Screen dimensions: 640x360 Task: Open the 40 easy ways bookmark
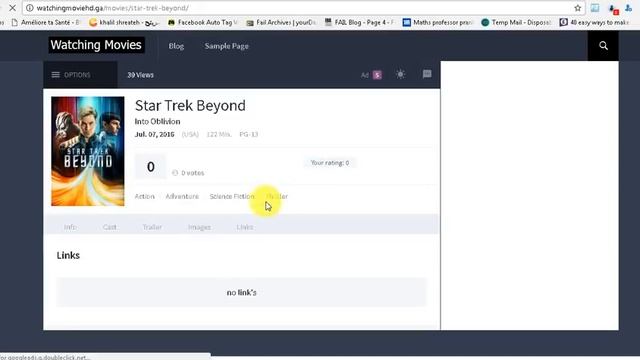pos(594,22)
